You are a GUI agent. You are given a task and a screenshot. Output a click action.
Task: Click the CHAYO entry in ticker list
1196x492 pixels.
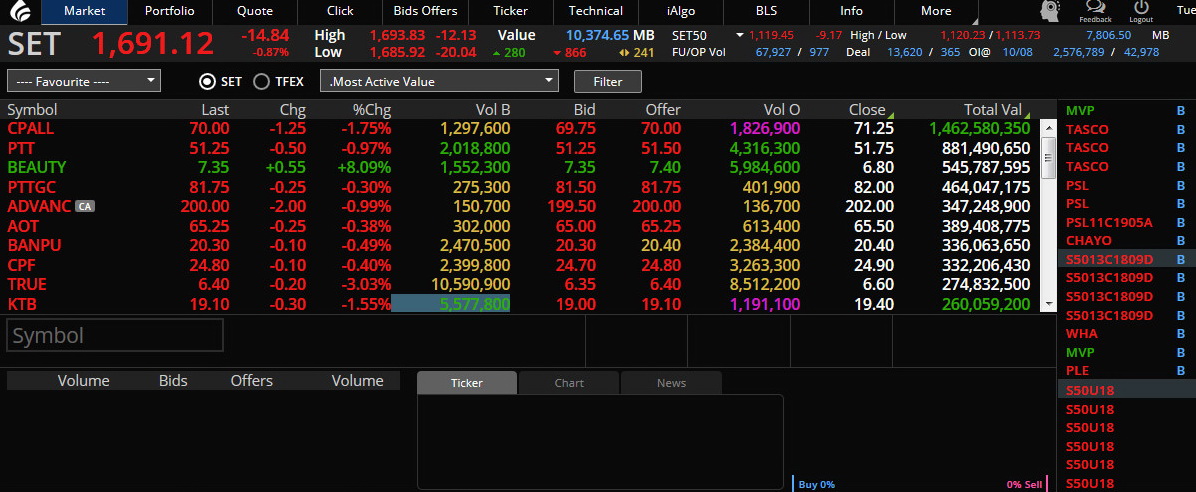click(x=1088, y=240)
